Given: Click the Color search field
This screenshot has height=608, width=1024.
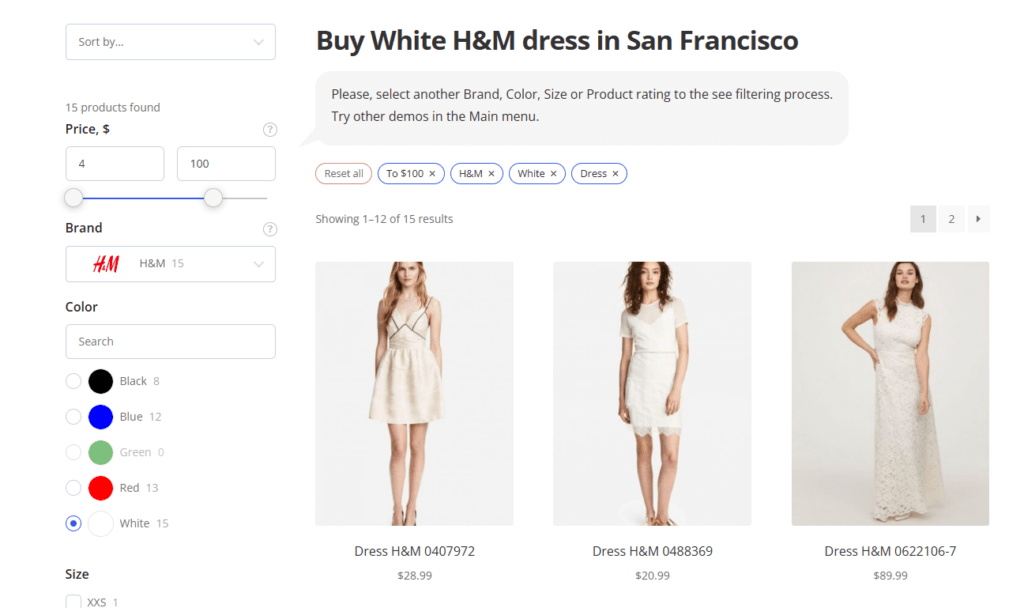Looking at the screenshot, I should [170, 341].
